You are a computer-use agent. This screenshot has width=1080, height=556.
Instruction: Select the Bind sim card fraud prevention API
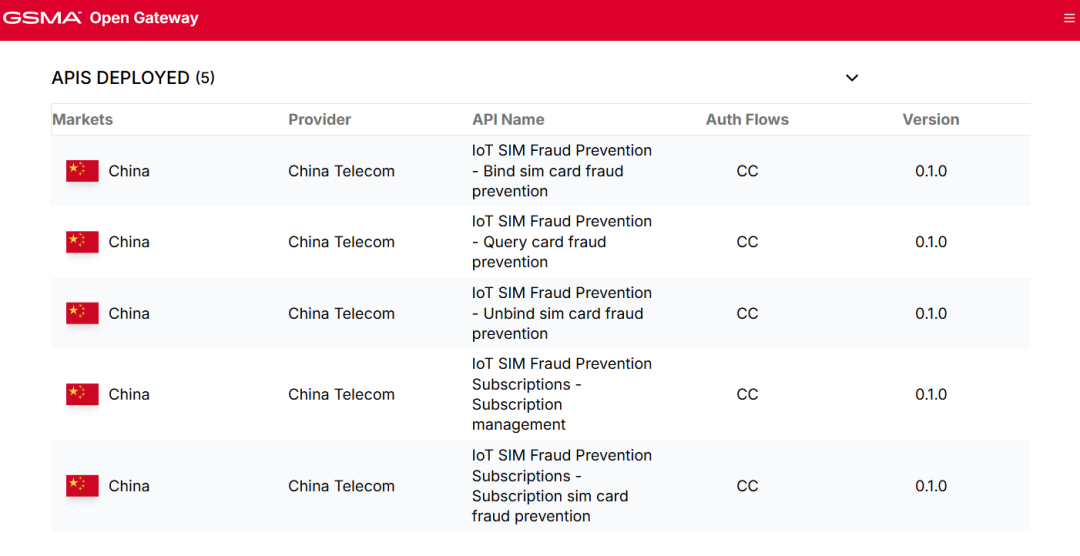pyautogui.click(x=562, y=171)
